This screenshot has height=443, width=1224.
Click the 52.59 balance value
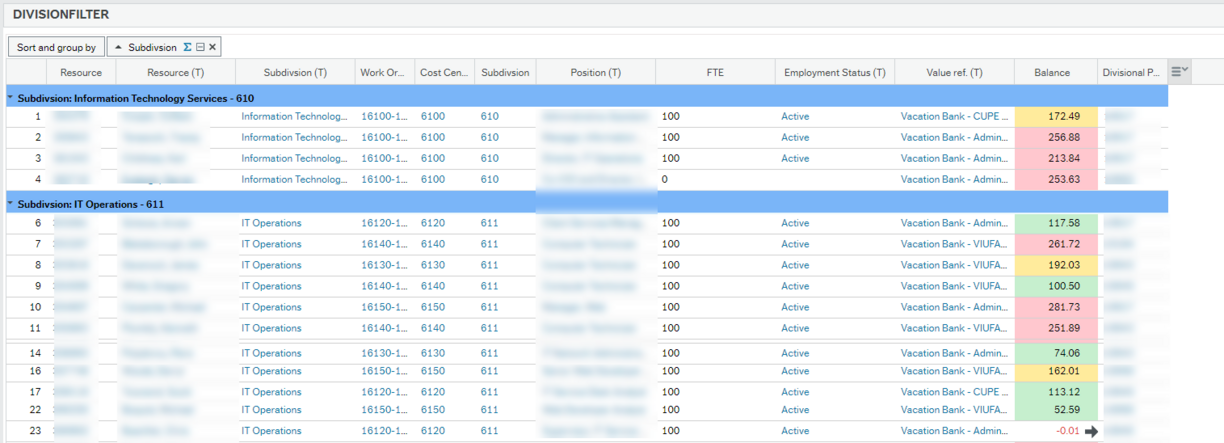click(x=1066, y=410)
